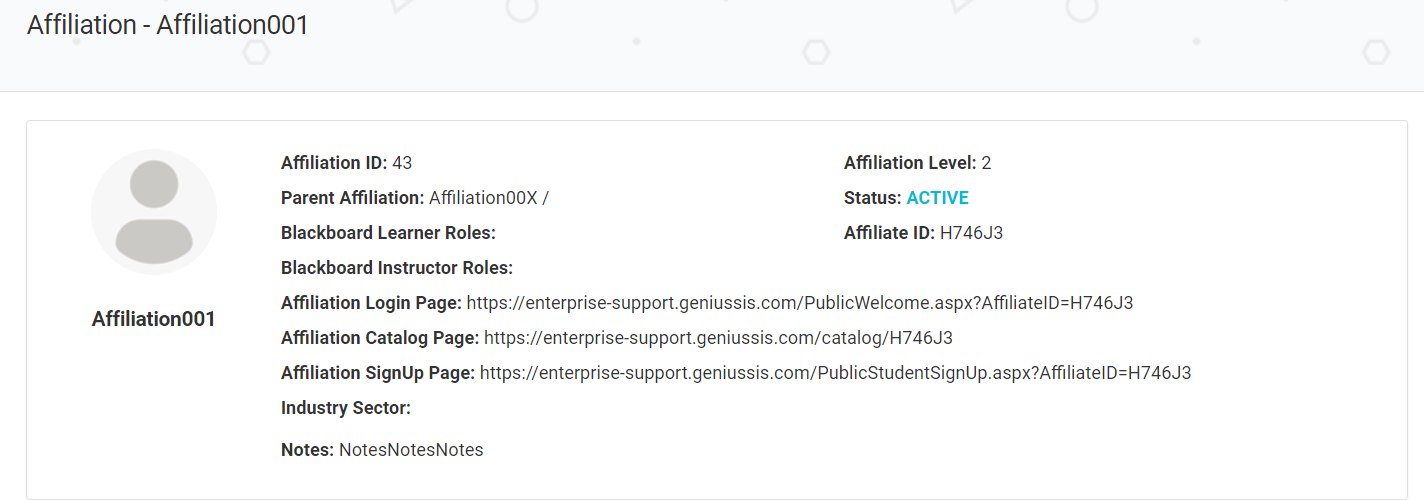
Task: Open the Affiliation SignUp Page URL
Action: tap(835, 373)
